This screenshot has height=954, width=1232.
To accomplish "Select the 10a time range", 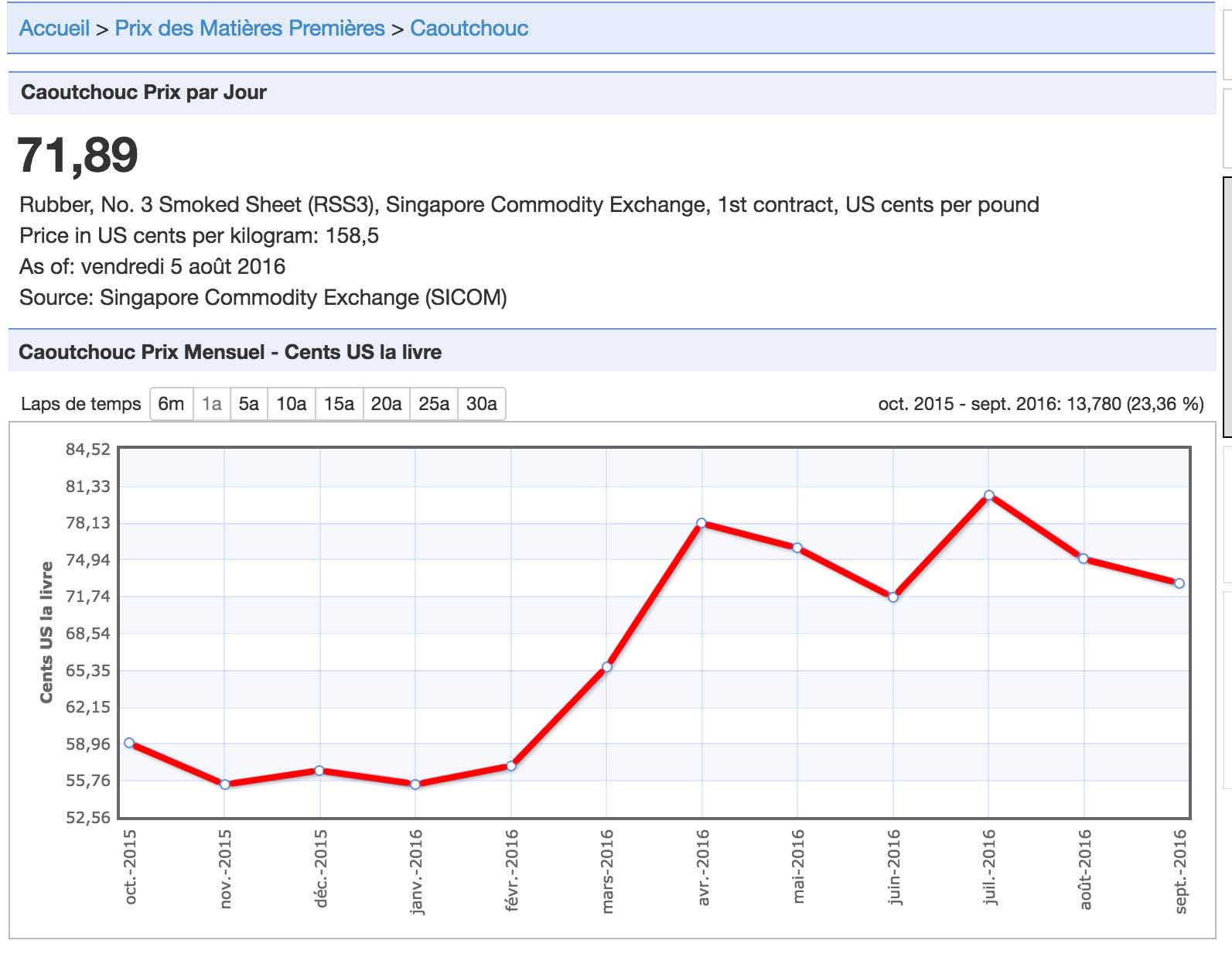I will (292, 404).
